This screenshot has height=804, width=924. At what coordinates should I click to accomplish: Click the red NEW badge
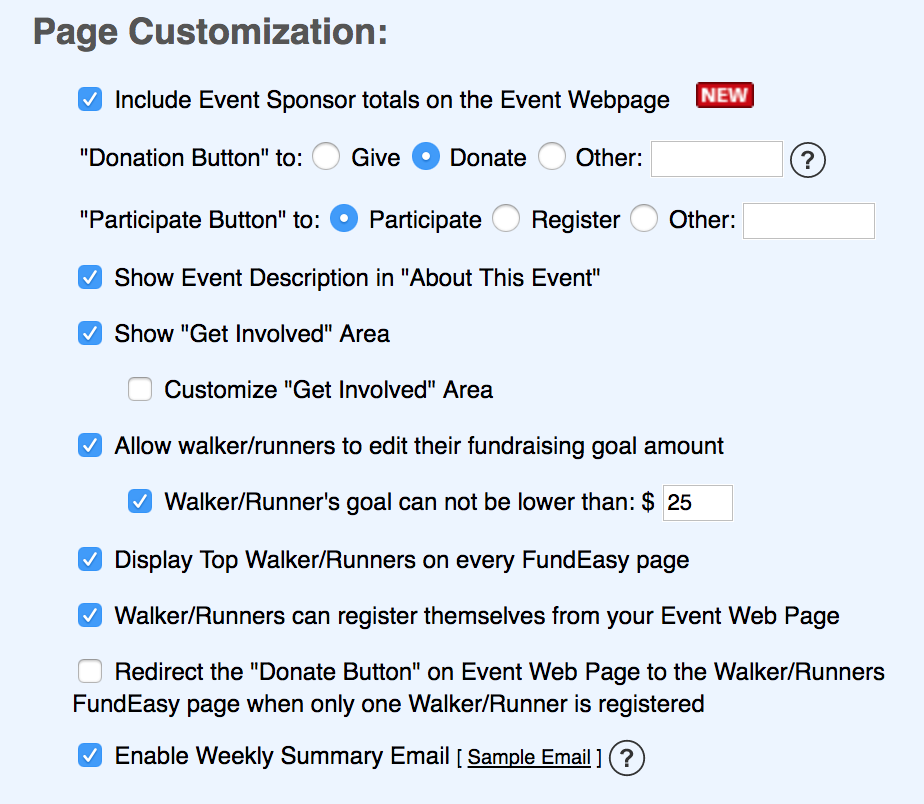pos(724,96)
